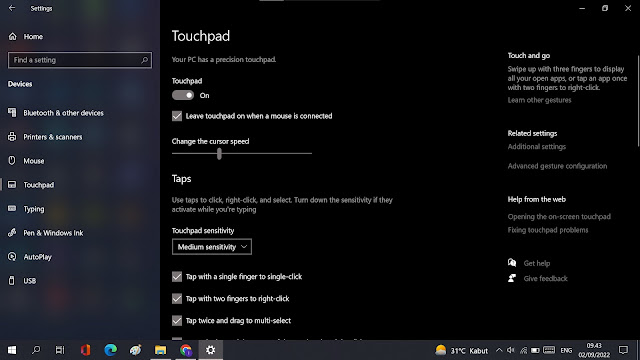Click the Give feedback person icon
The image size is (640, 360).
tap(512, 278)
